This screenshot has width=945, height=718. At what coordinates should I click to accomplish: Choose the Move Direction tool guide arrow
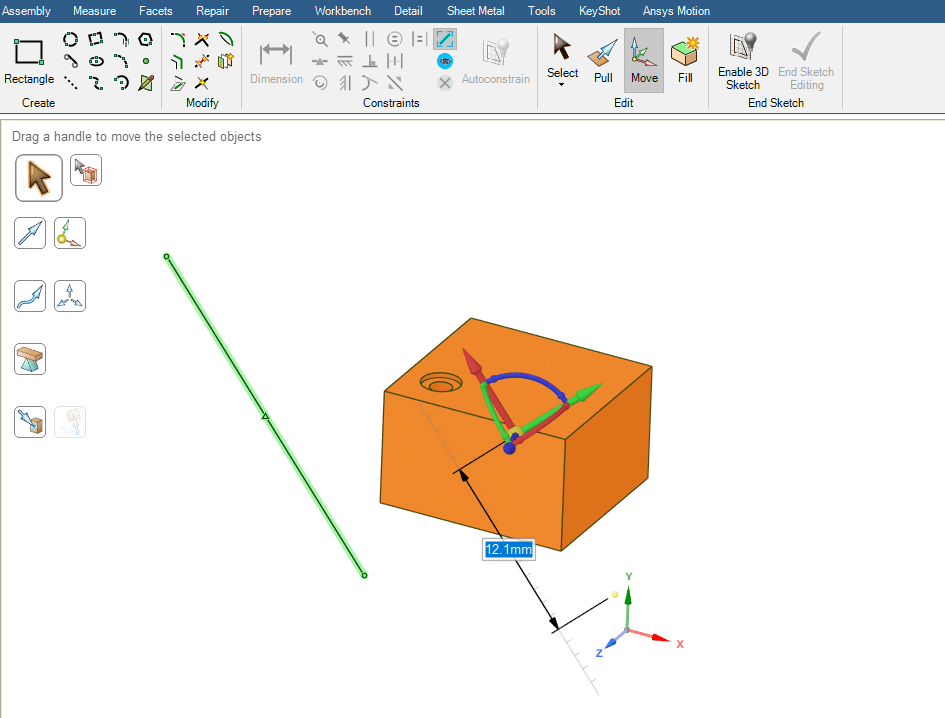pyautogui.click(x=30, y=233)
